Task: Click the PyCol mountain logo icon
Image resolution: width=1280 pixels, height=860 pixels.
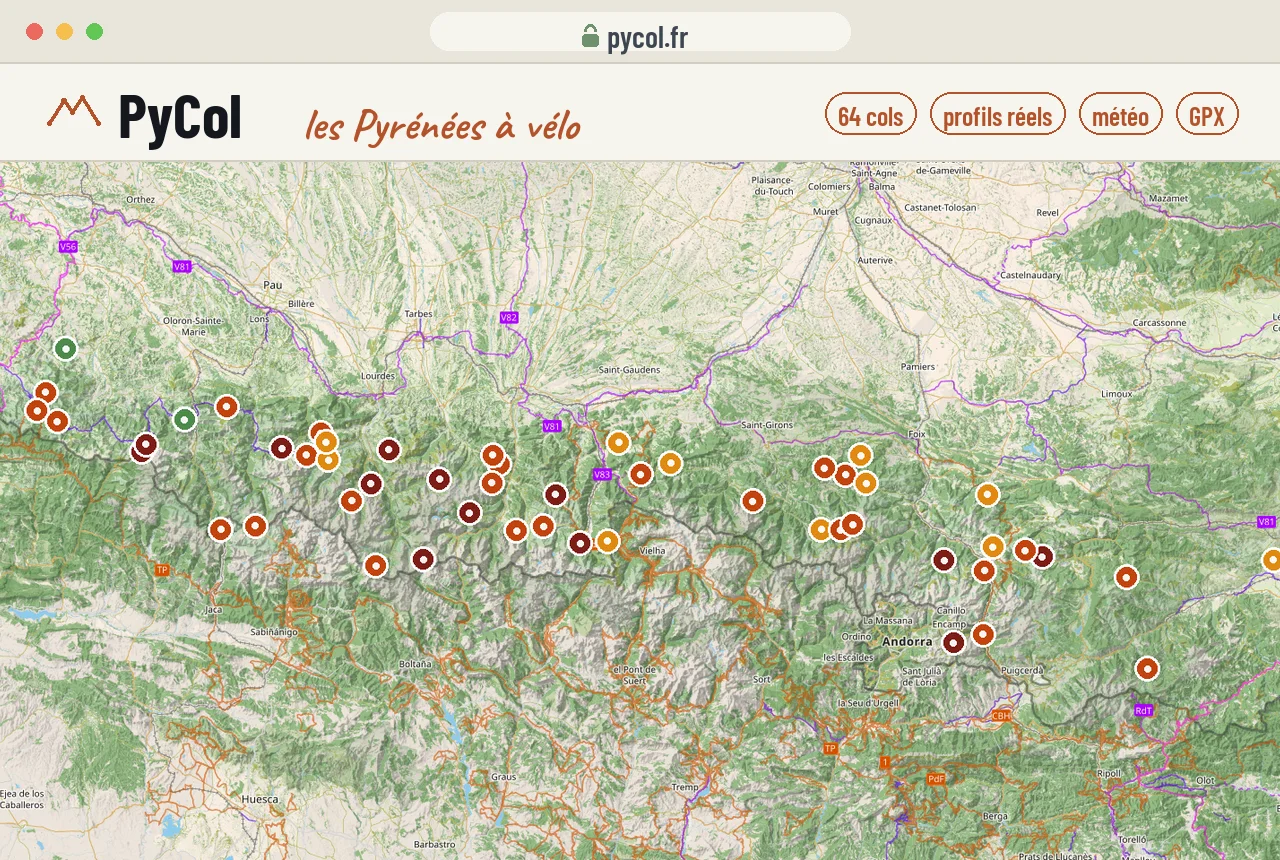Action: tap(74, 111)
